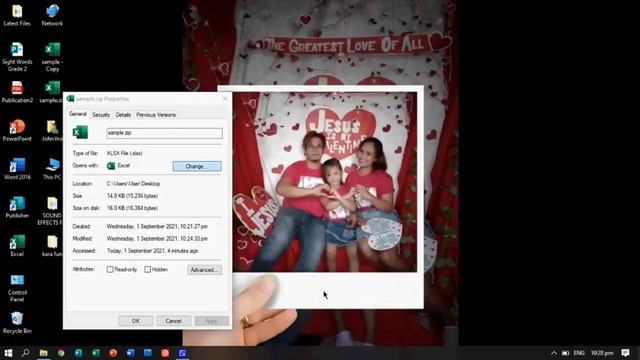Select Sight Words Grade 2 publisher file
This screenshot has width=640, height=360.
(x=17, y=57)
